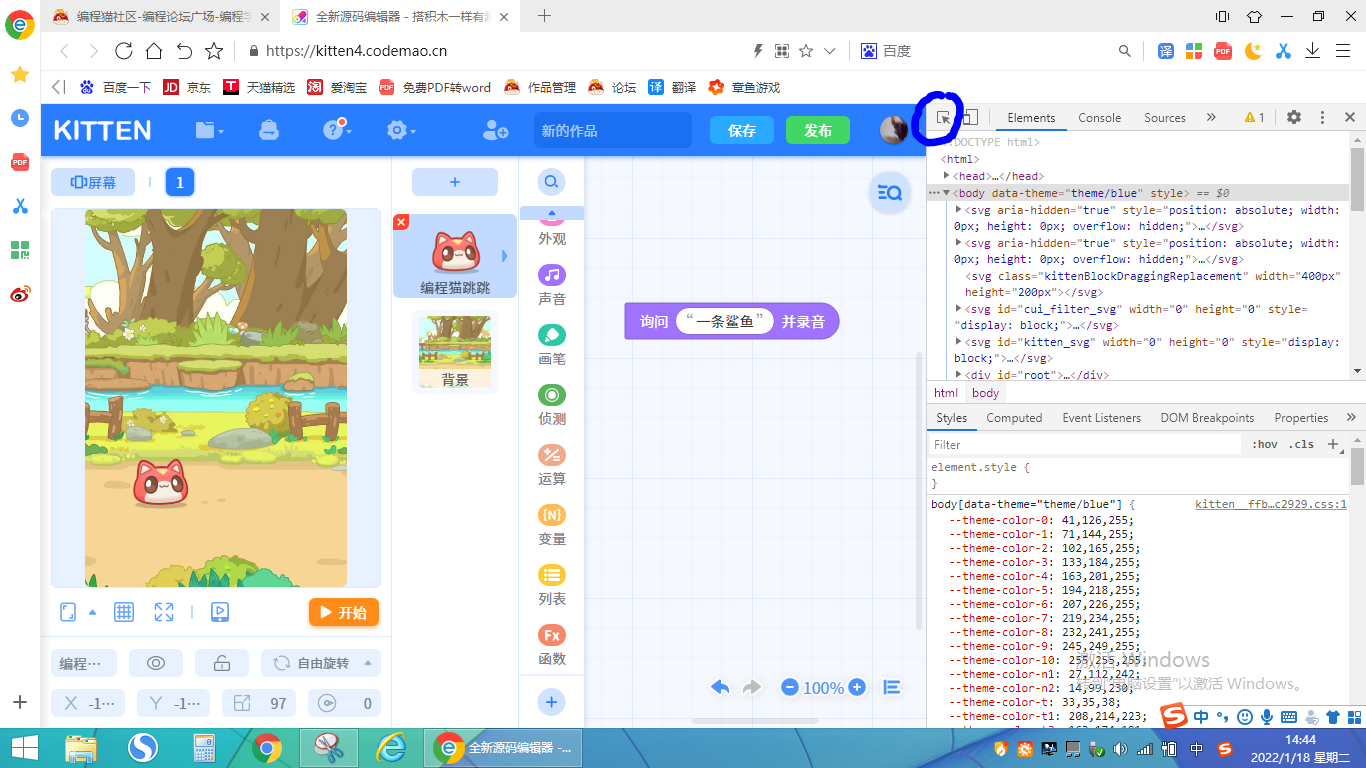Switch to the Sources tab
This screenshot has width=1366, height=768.
[1165, 118]
